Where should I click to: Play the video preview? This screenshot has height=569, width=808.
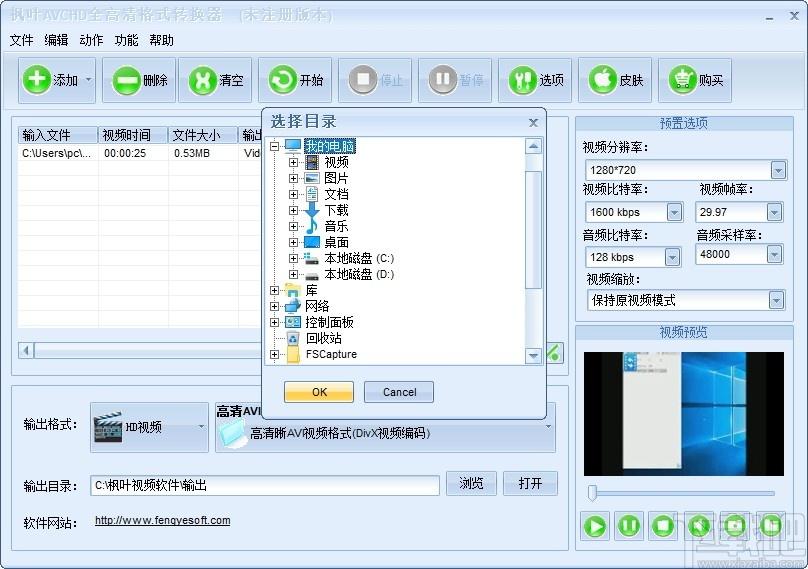coord(595,526)
